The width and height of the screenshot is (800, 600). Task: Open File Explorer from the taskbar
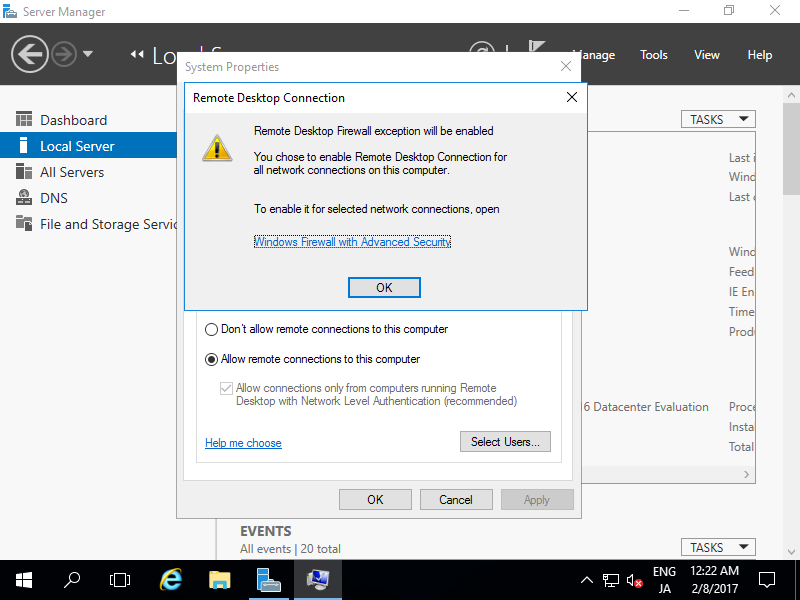click(x=219, y=579)
